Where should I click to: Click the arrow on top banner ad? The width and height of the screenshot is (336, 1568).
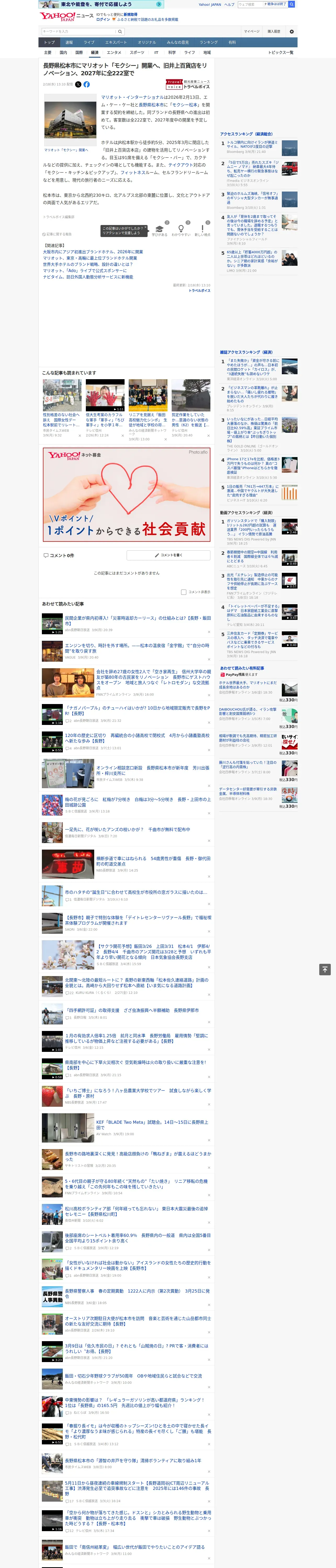coord(159,4)
